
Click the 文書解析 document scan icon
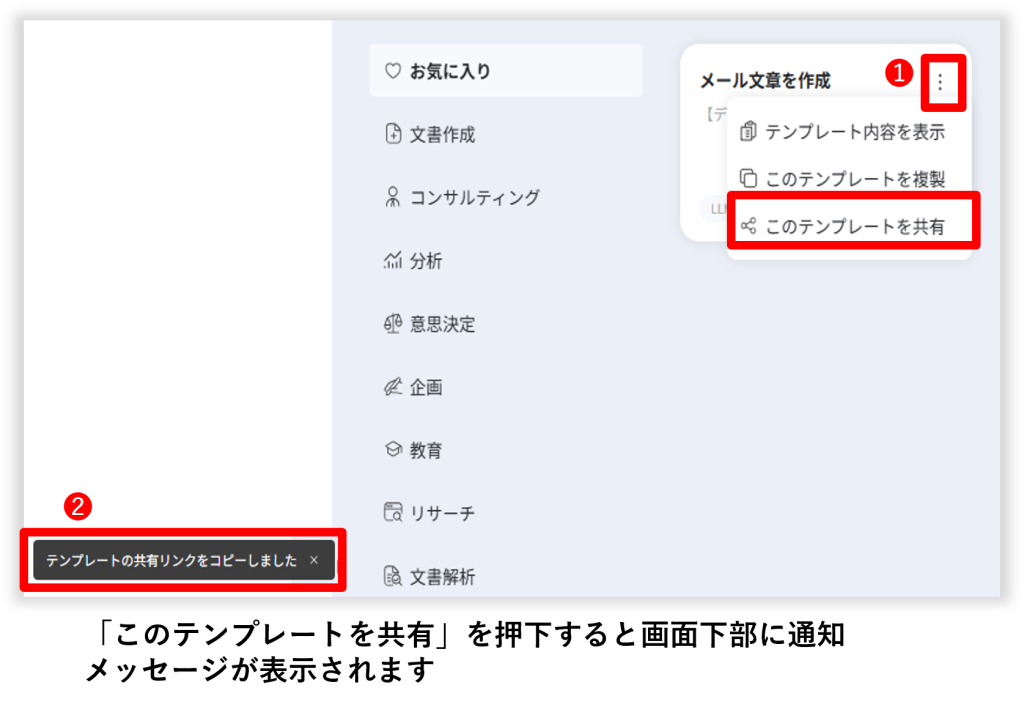tap(393, 576)
